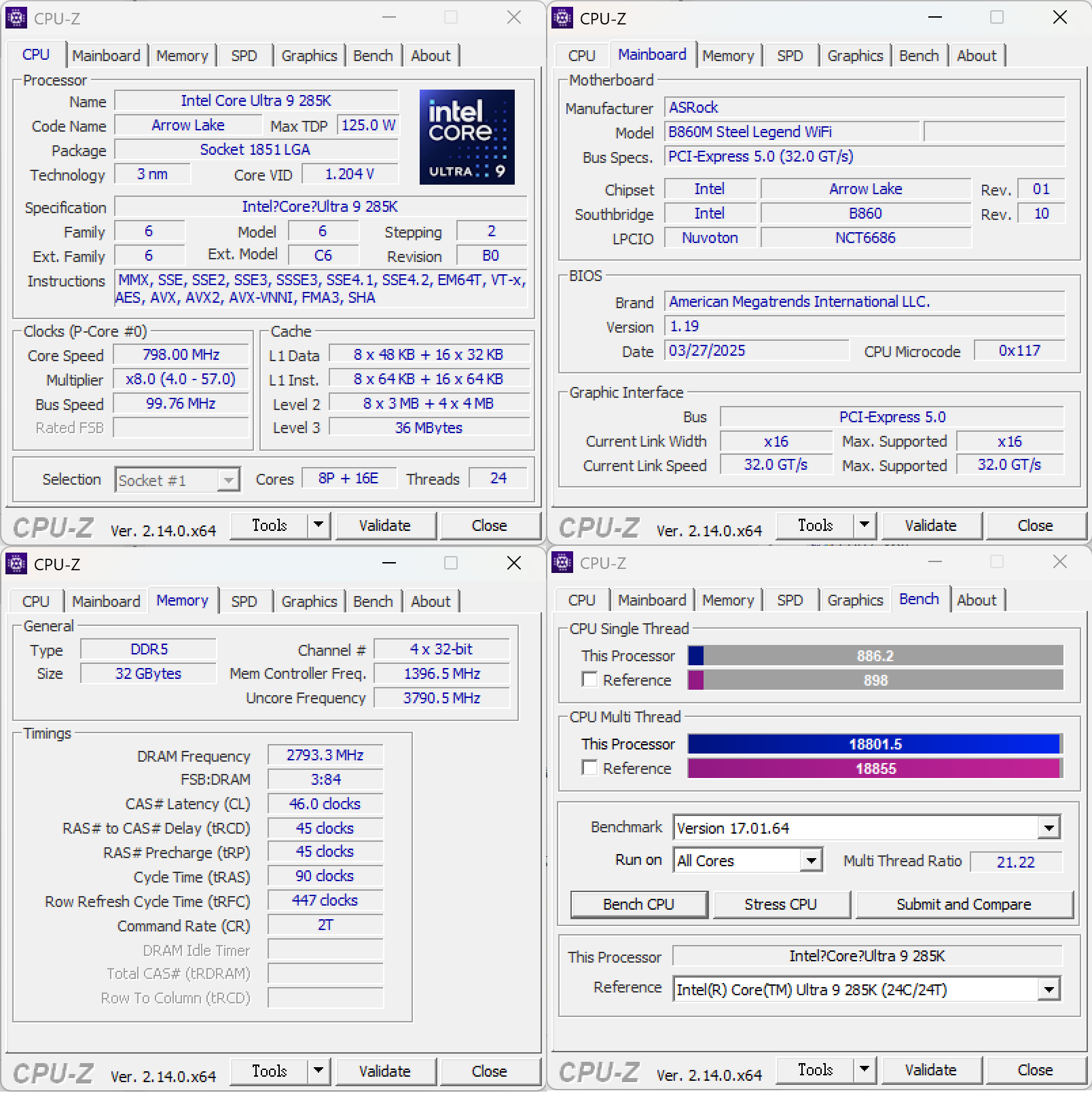Click Submit and Compare button

(x=964, y=904)
